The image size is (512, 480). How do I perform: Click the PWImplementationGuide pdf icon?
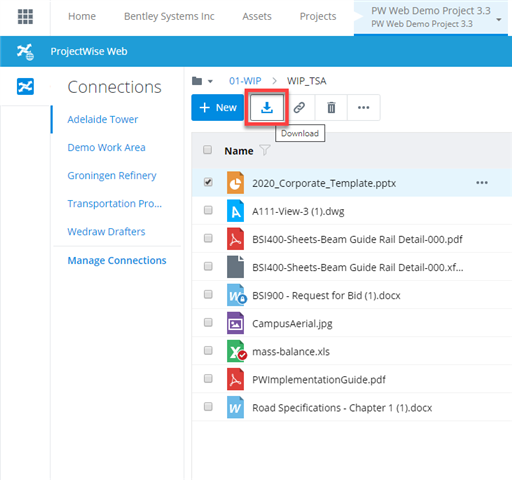coord(235,379)
